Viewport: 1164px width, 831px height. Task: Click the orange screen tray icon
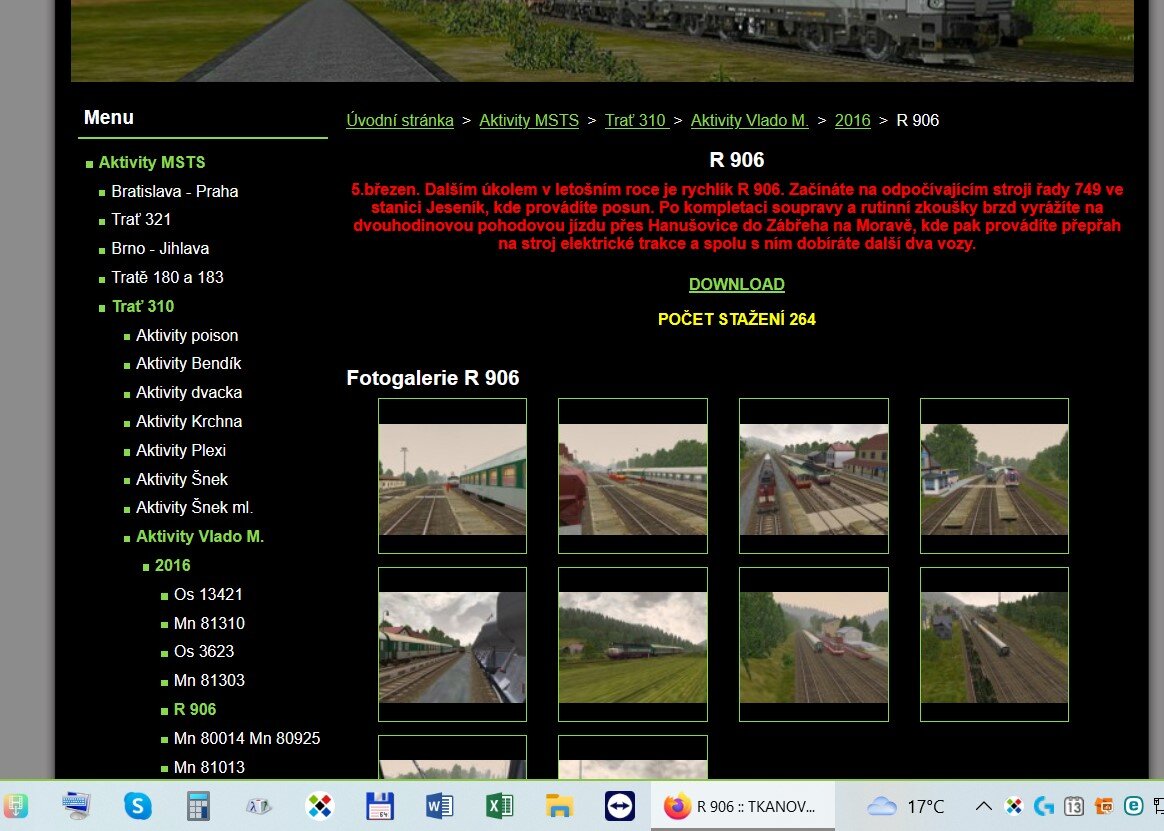tap(1104, 806)
